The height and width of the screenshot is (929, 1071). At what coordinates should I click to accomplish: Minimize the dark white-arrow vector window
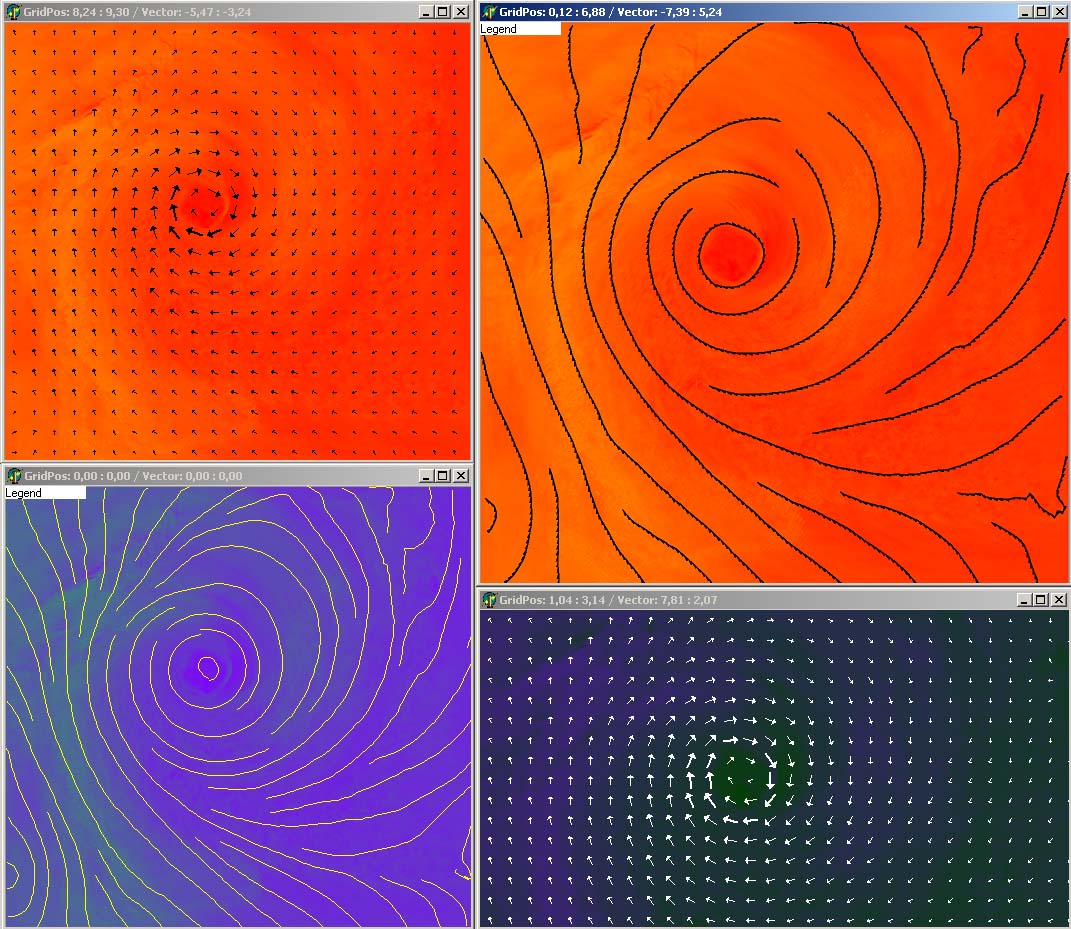[1025, 600]
